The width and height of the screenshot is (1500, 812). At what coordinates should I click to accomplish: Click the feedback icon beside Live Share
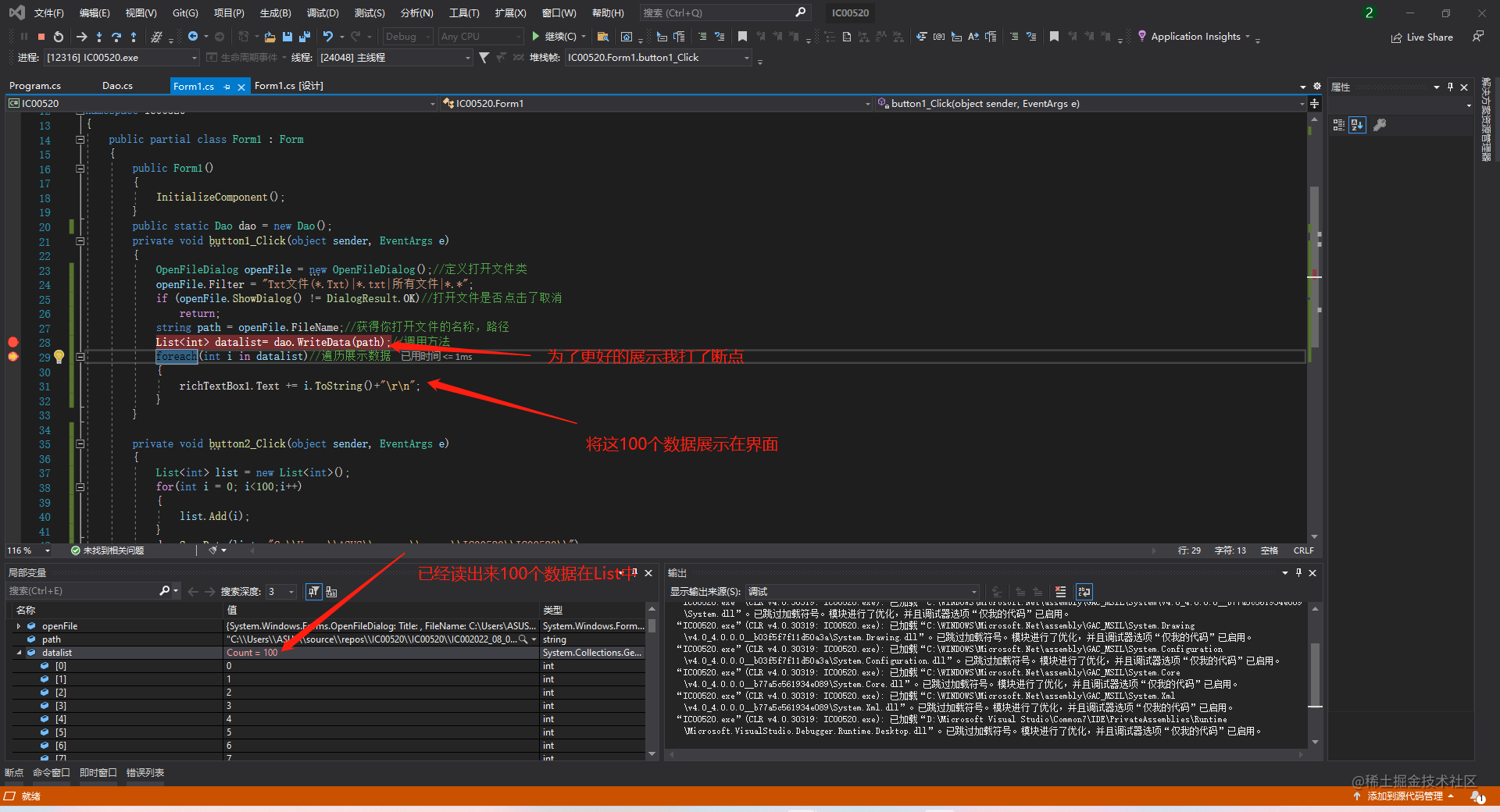1477,37
